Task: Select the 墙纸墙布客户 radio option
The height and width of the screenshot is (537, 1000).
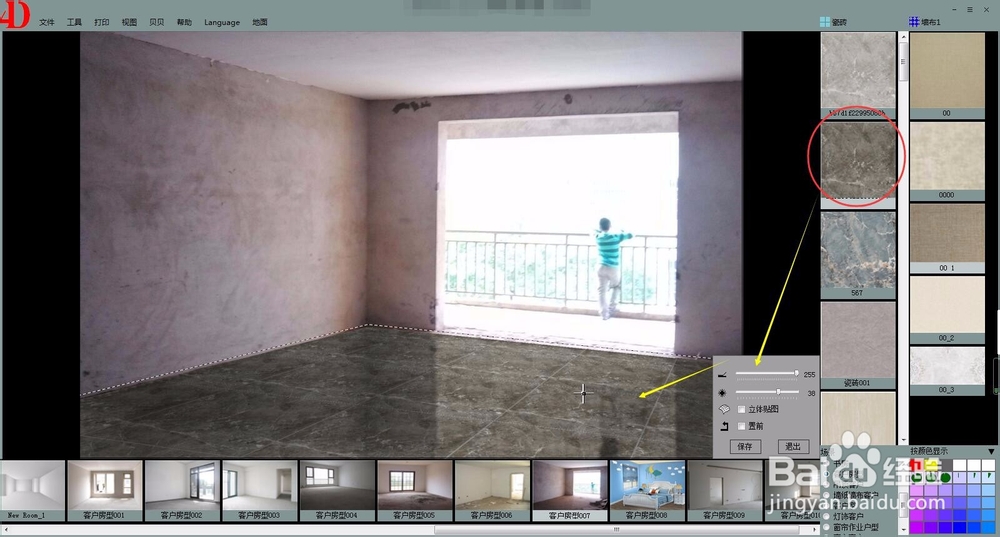Action: (827, 495)
